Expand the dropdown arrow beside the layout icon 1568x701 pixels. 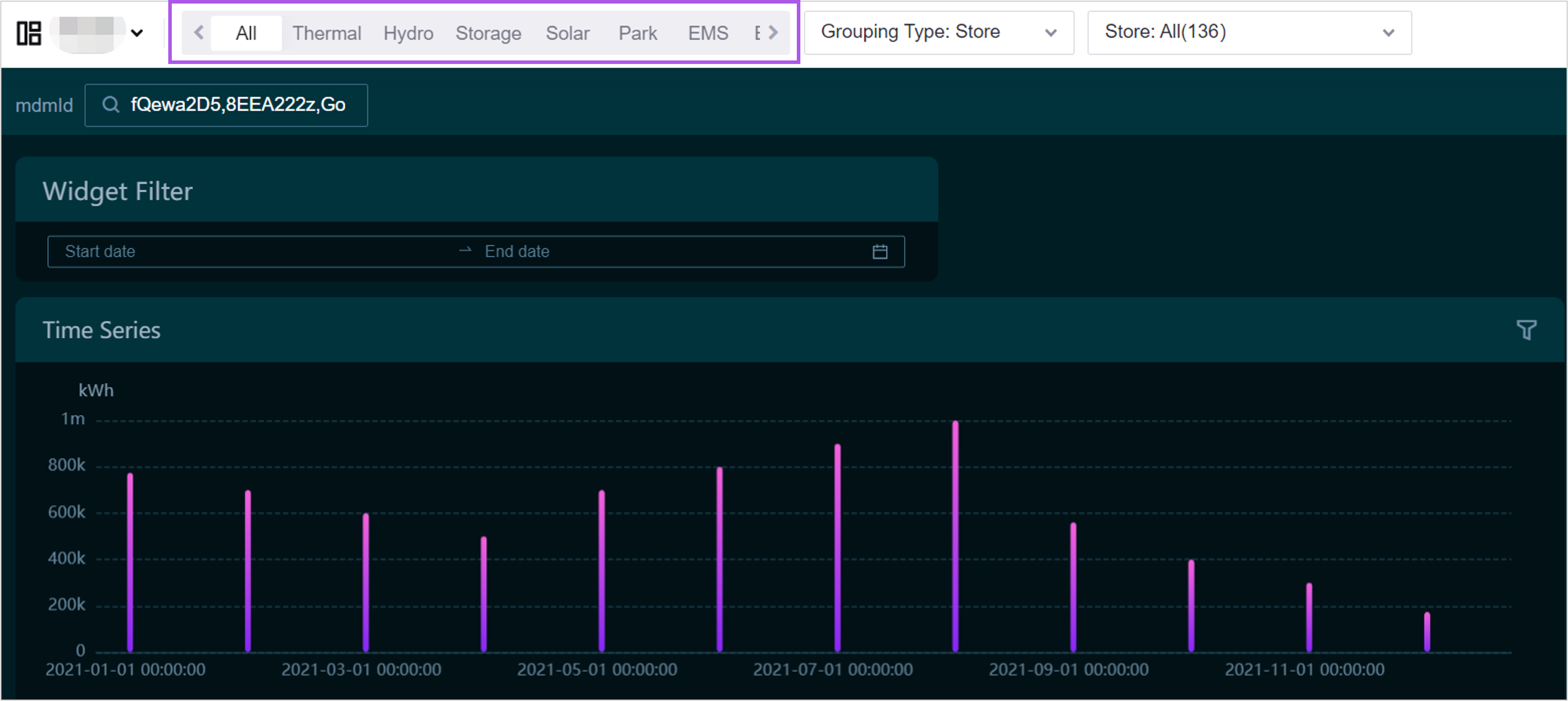tap(138, 33)
